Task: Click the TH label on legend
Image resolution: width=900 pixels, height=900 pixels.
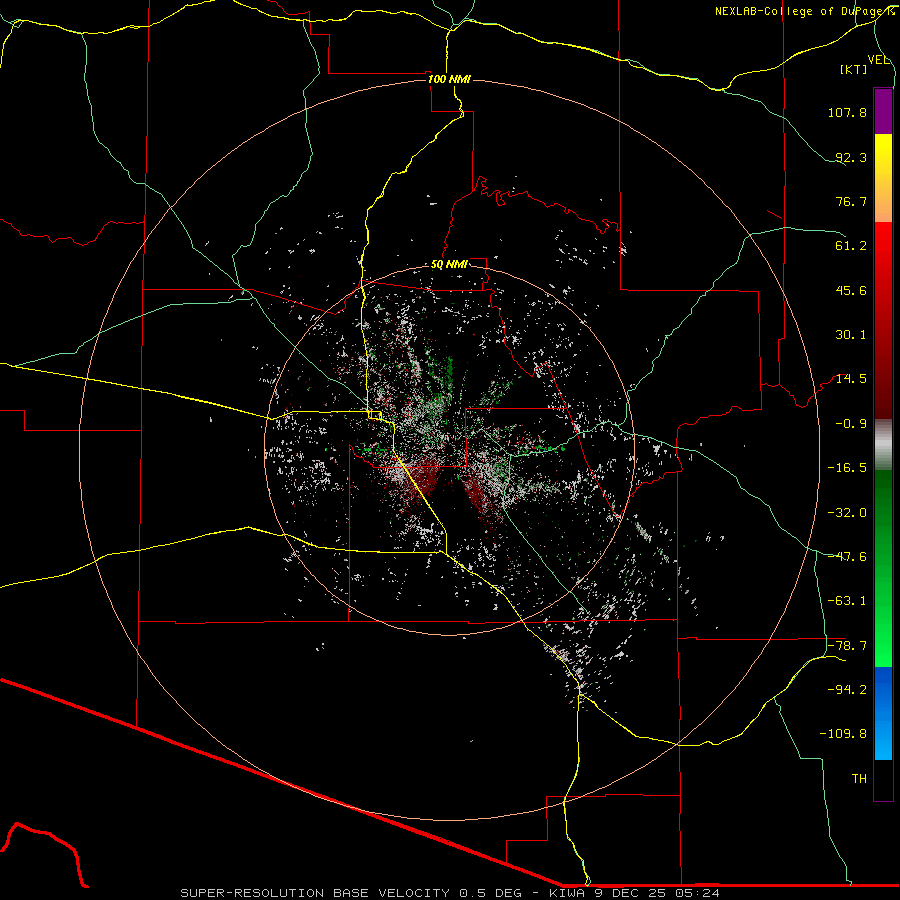Action: [x=859, y=779]
